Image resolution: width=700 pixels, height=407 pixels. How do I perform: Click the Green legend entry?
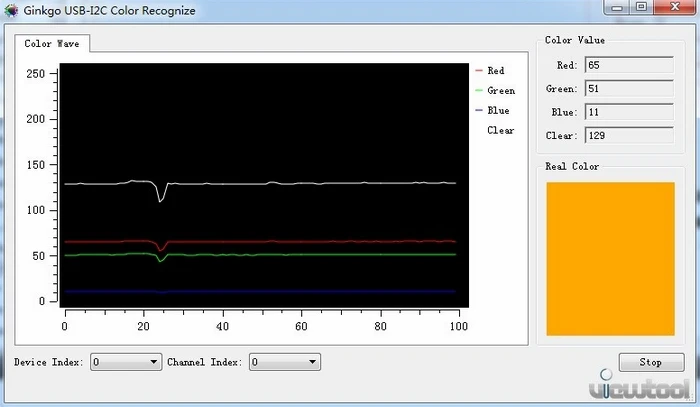pos(496,91)
